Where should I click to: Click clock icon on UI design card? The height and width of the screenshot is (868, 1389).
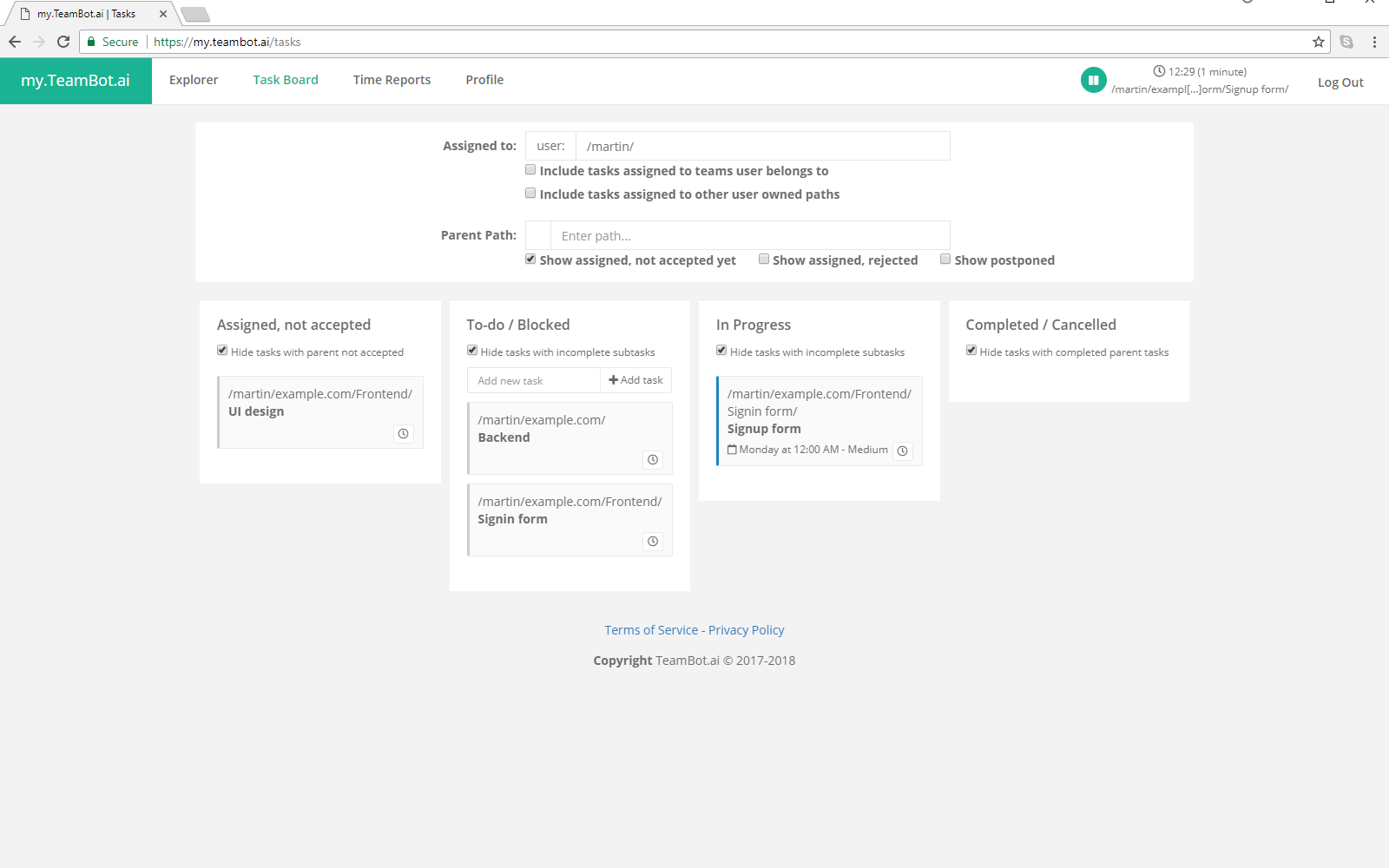coord(404,434)
